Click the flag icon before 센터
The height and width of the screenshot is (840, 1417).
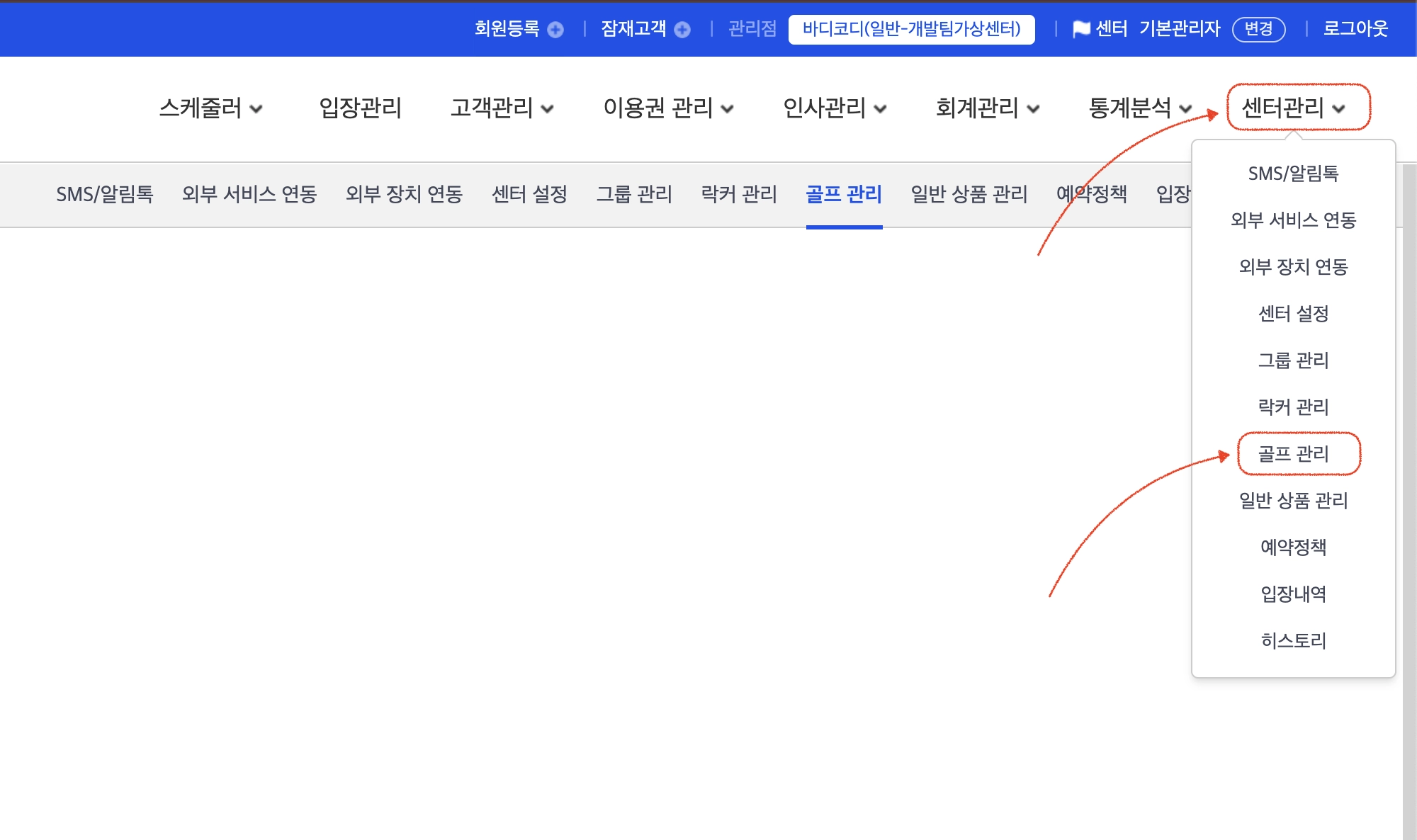point(1081,29)
